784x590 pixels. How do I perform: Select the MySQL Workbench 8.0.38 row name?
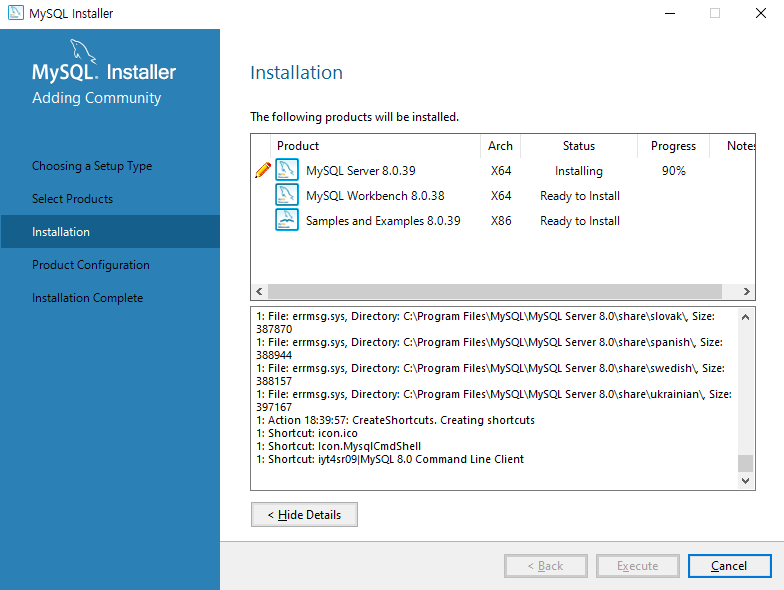pos(375,196)
